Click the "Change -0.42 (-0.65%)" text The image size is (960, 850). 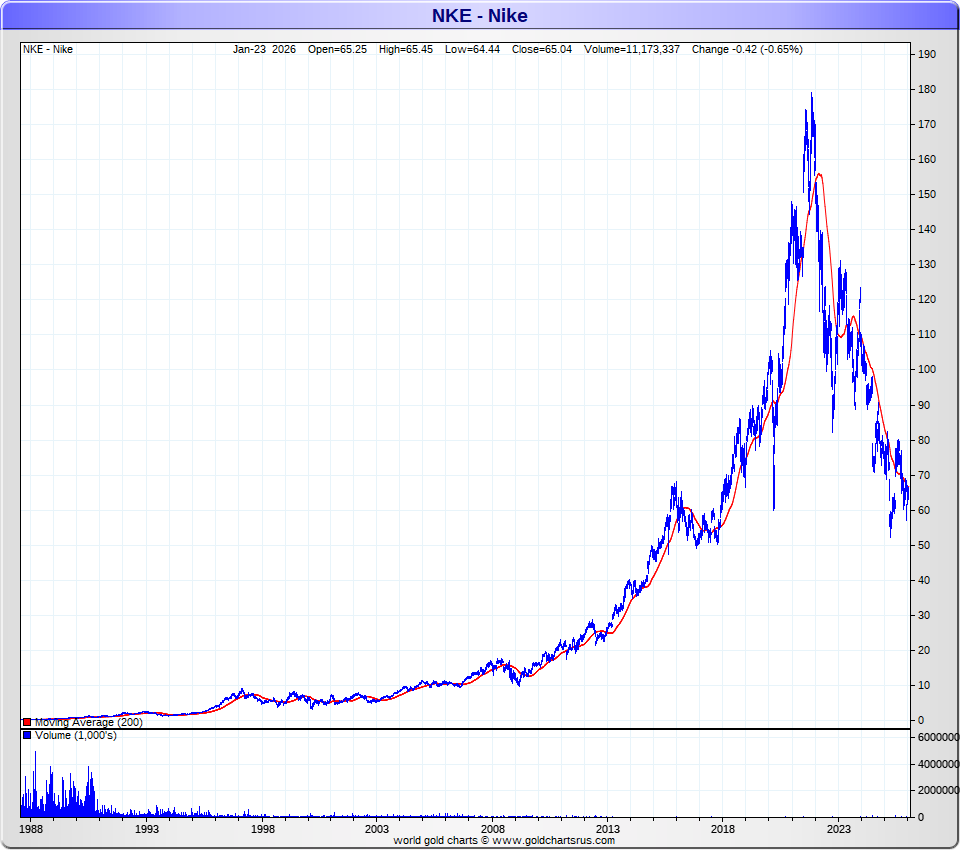(x=747, y=50)
